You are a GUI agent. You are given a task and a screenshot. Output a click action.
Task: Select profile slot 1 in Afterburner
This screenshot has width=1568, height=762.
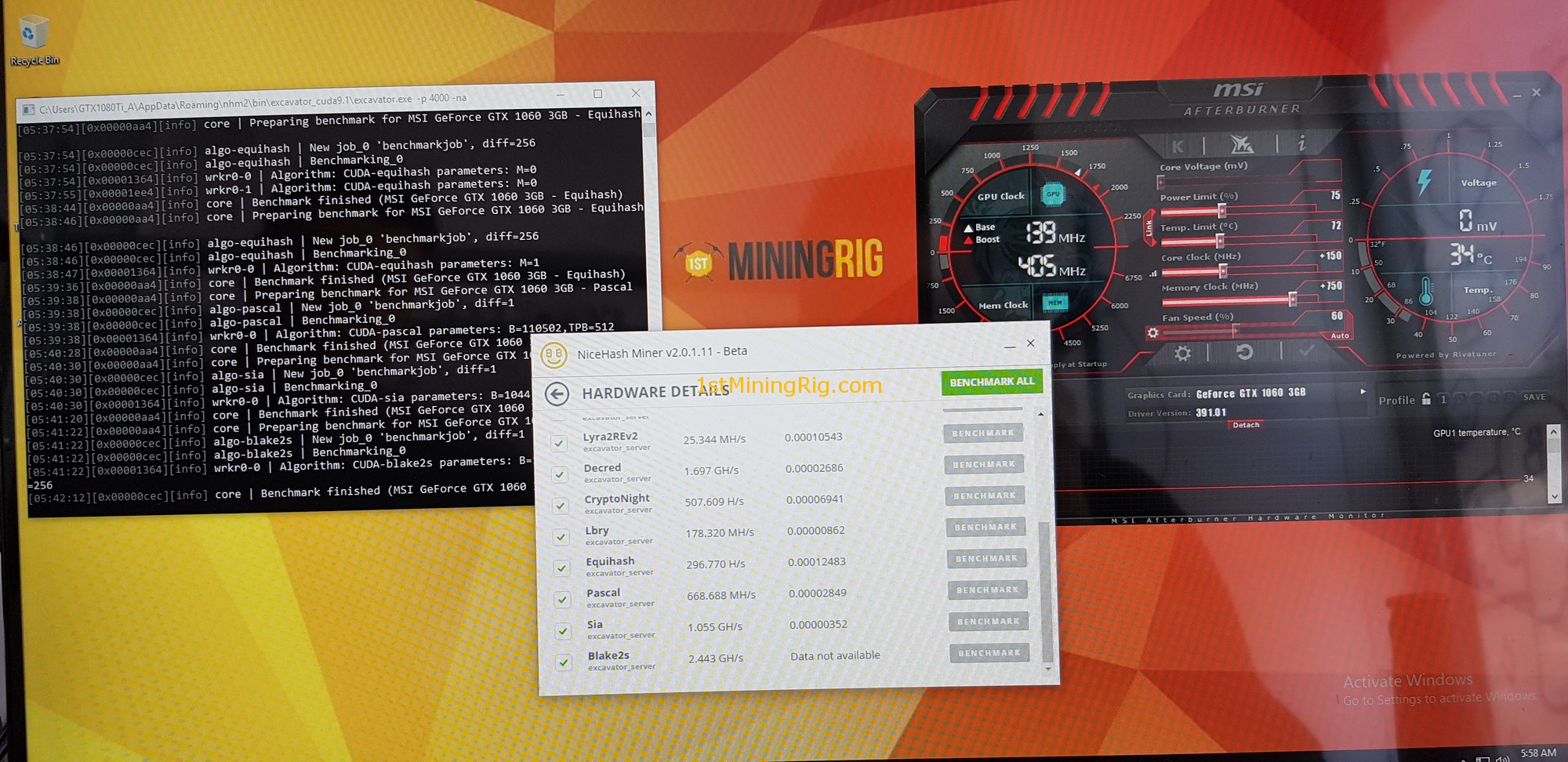[x=1443, y=399]
